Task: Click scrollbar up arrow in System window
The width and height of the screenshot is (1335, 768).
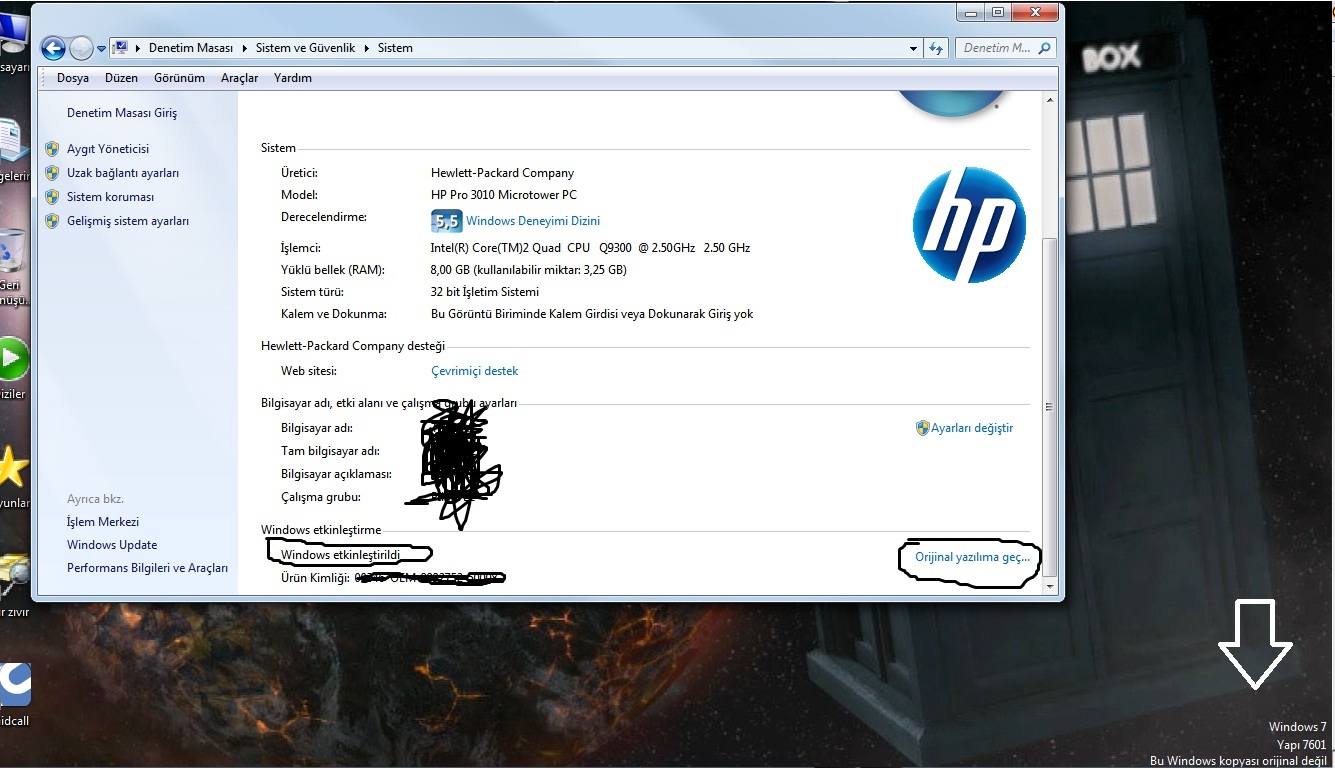Action: (1050, 102)
